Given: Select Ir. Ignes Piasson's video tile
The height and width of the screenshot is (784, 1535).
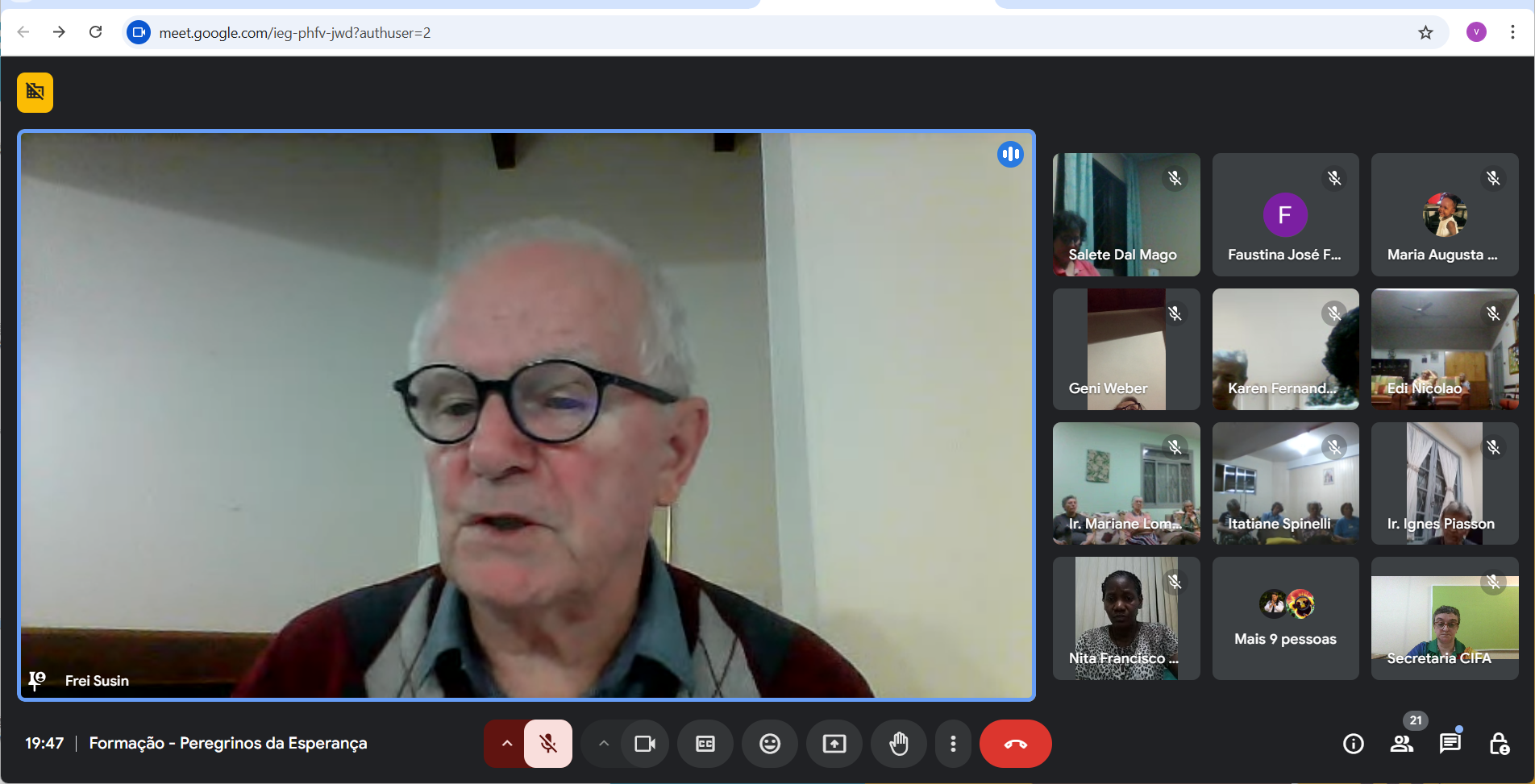Looking at the screenshot, I should tap(1445, 483).
